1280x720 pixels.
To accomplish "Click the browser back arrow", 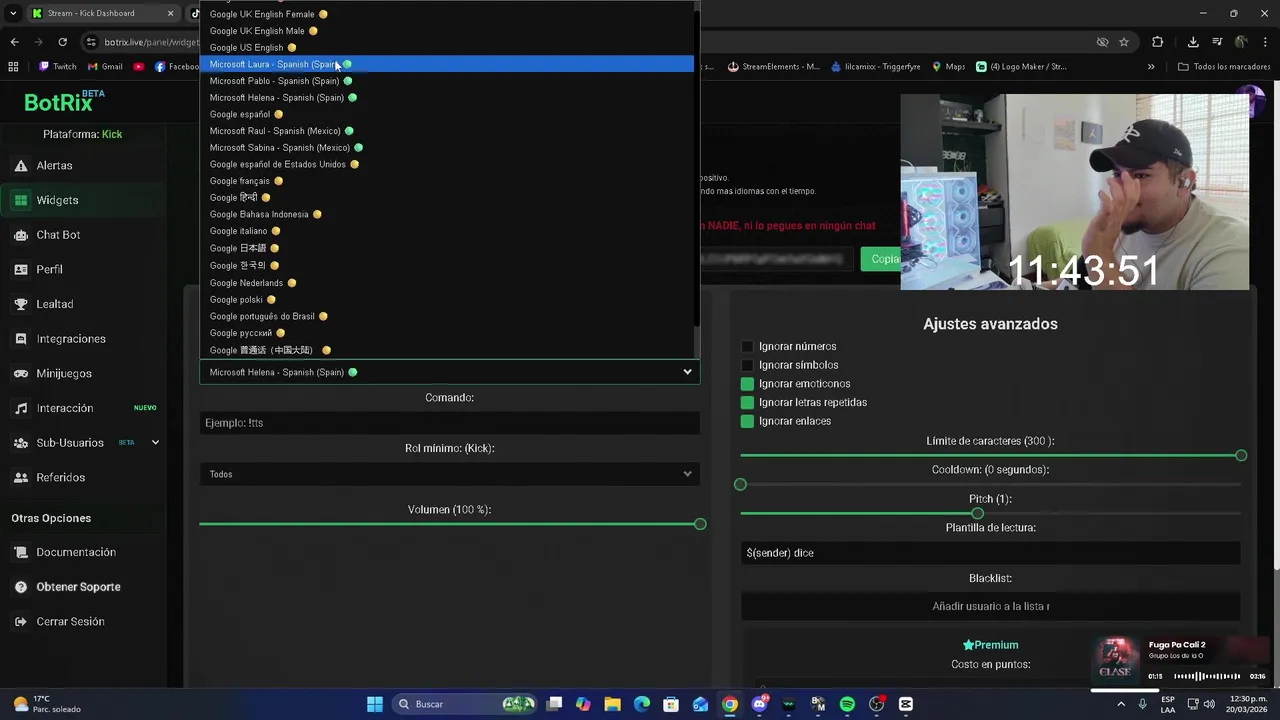I will (x=14, y=42).
